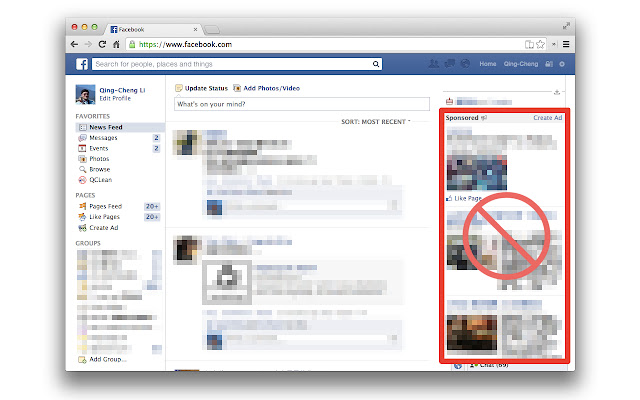The width and height of the screenshot is (640, 400).
Task: Bookmark this page with the star icon
Action: point(540,44)
